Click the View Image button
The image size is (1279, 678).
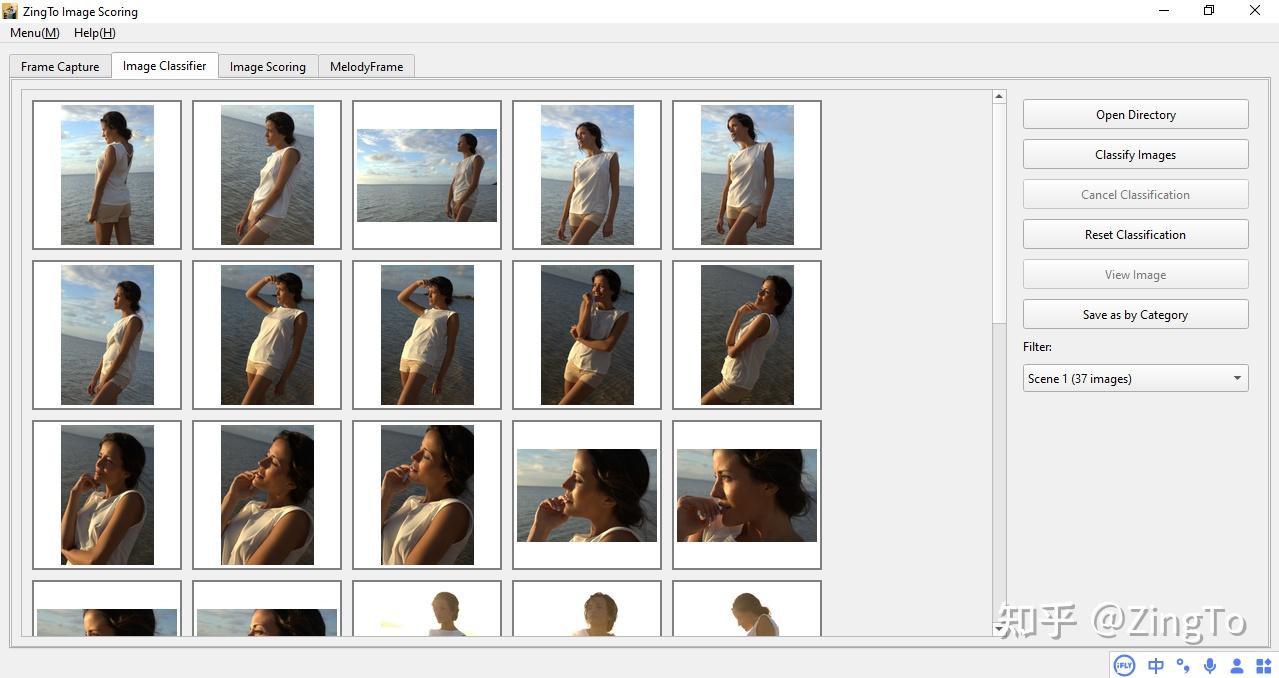(1135, 275)
